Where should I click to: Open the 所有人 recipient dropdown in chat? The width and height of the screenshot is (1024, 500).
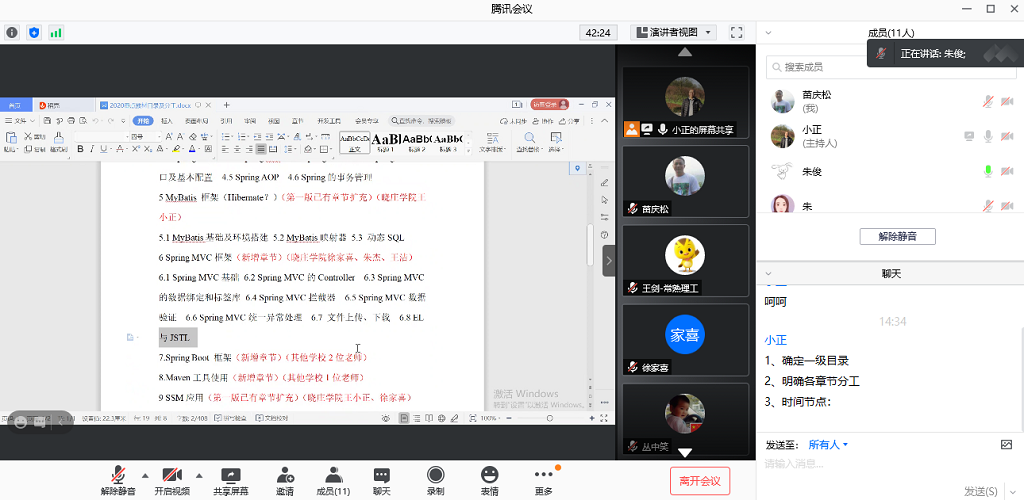(828, 444)
